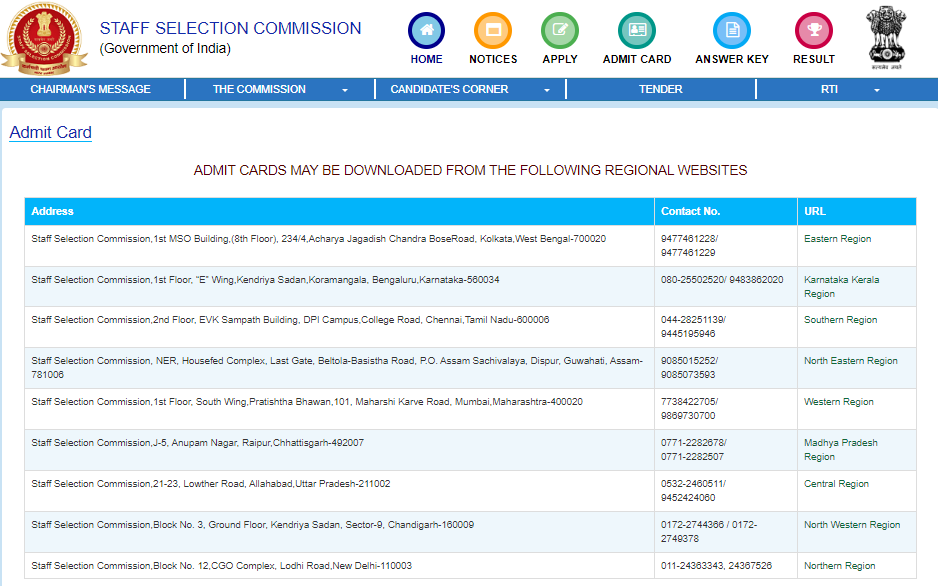Click the Address column header
This screenshot has width=938, height=586.
click(x=339, y=211)
